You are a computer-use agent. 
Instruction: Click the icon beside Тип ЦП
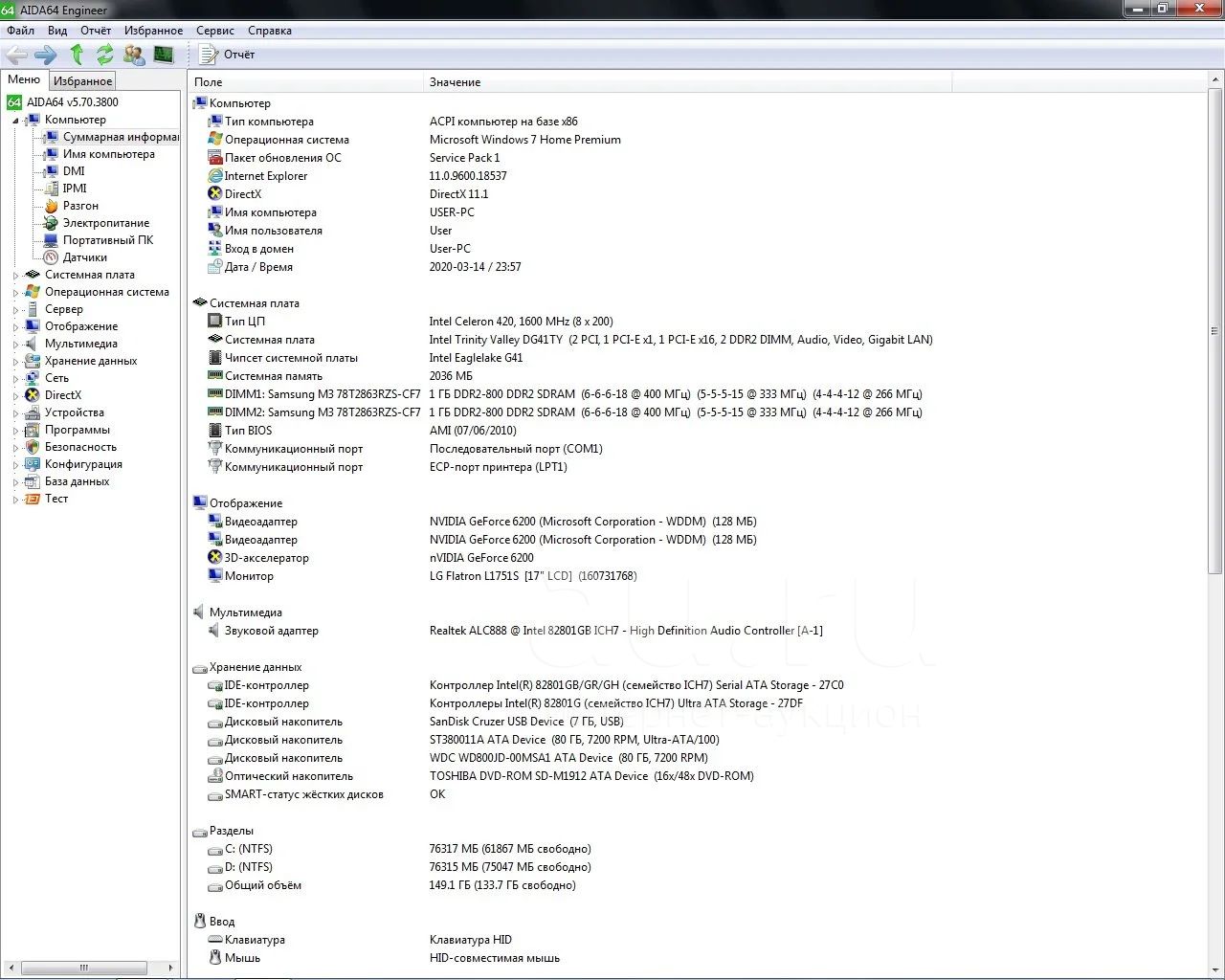coord(215,322)
